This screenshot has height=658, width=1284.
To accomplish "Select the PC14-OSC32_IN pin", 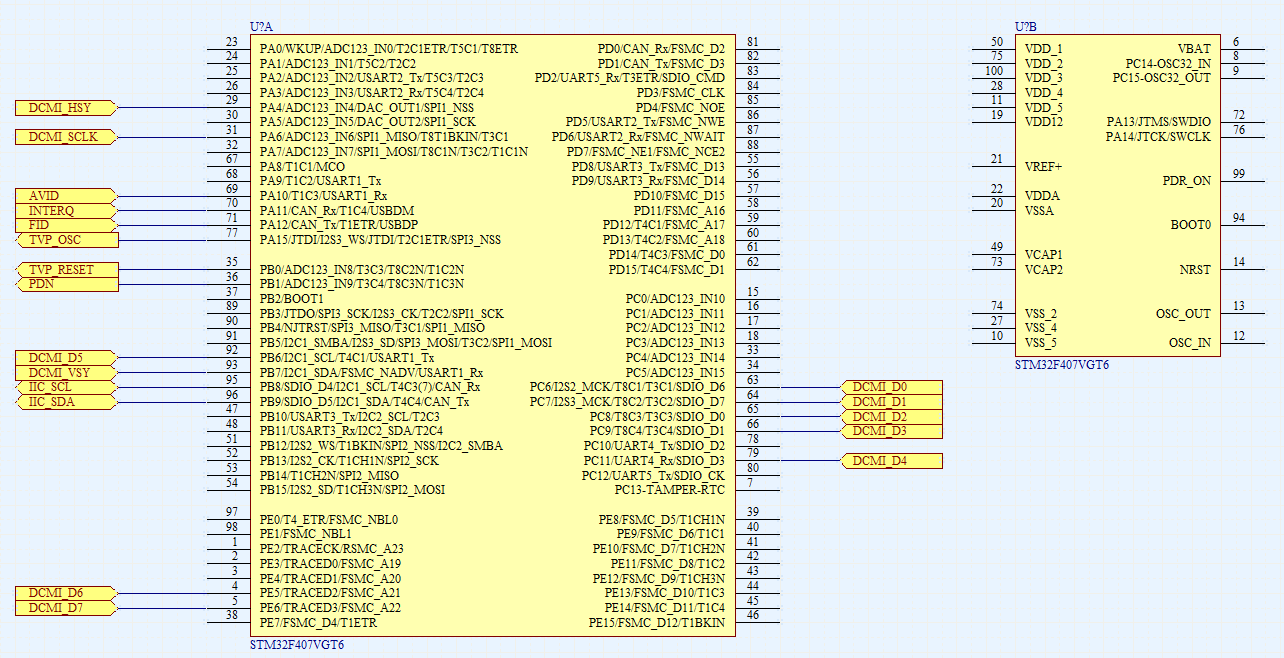I will pos(1168,63).
